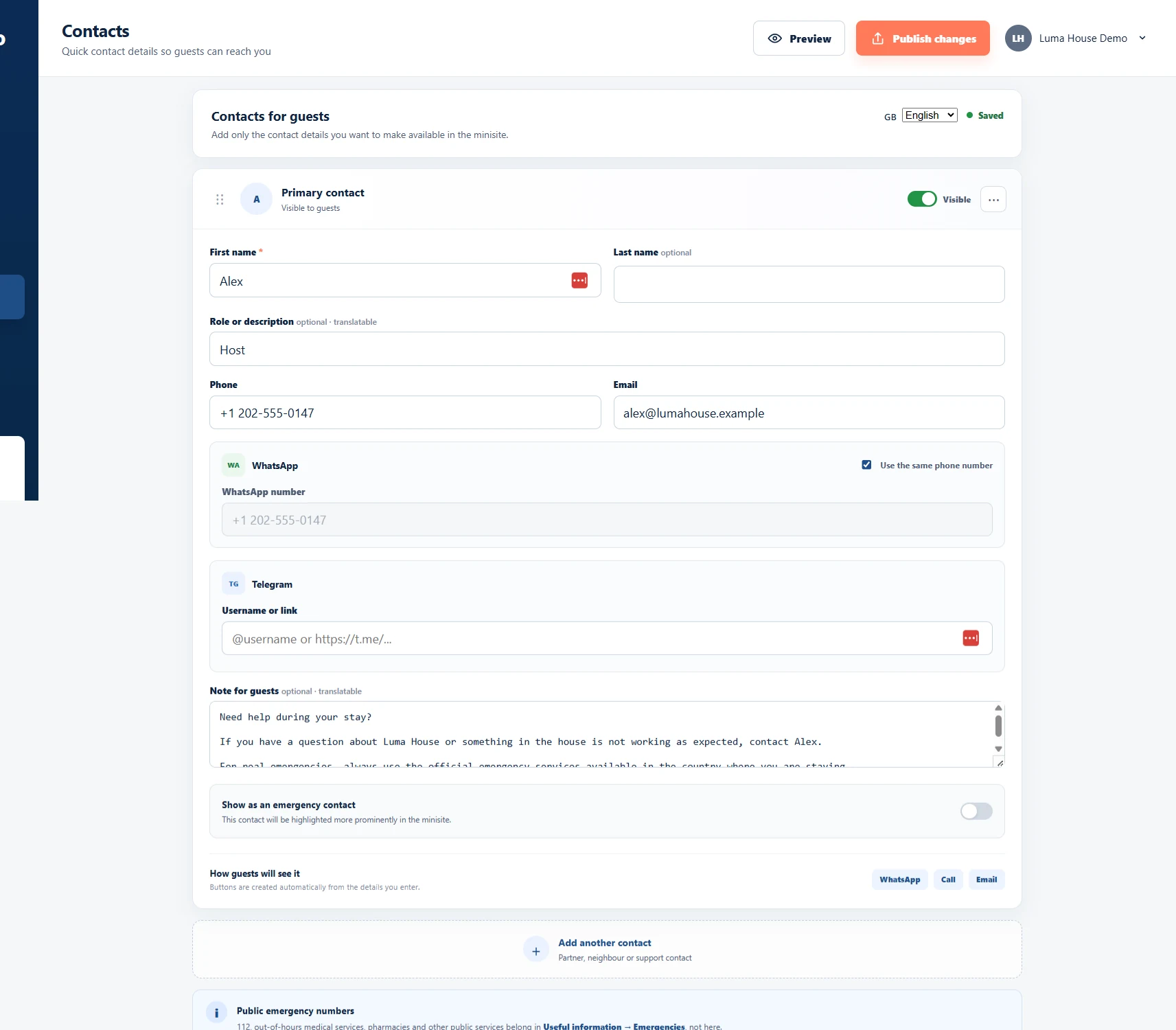Click the empty Last name input field

pos(809,284)
